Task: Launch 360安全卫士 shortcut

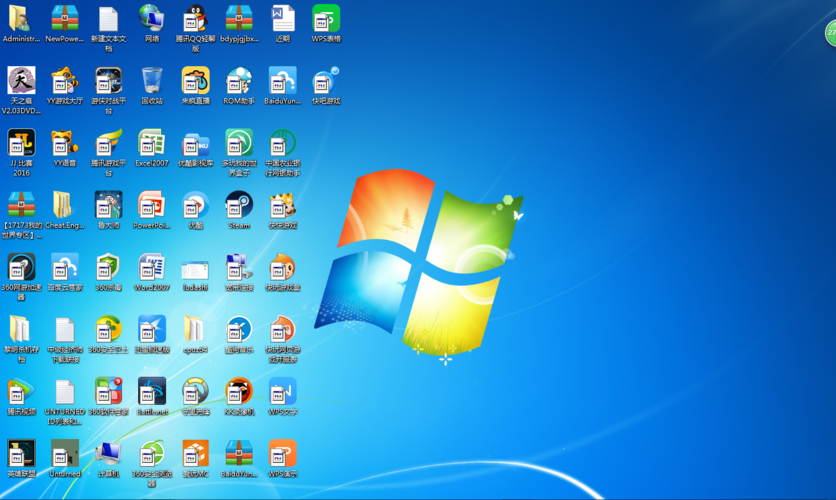Action: click(108, 329)
